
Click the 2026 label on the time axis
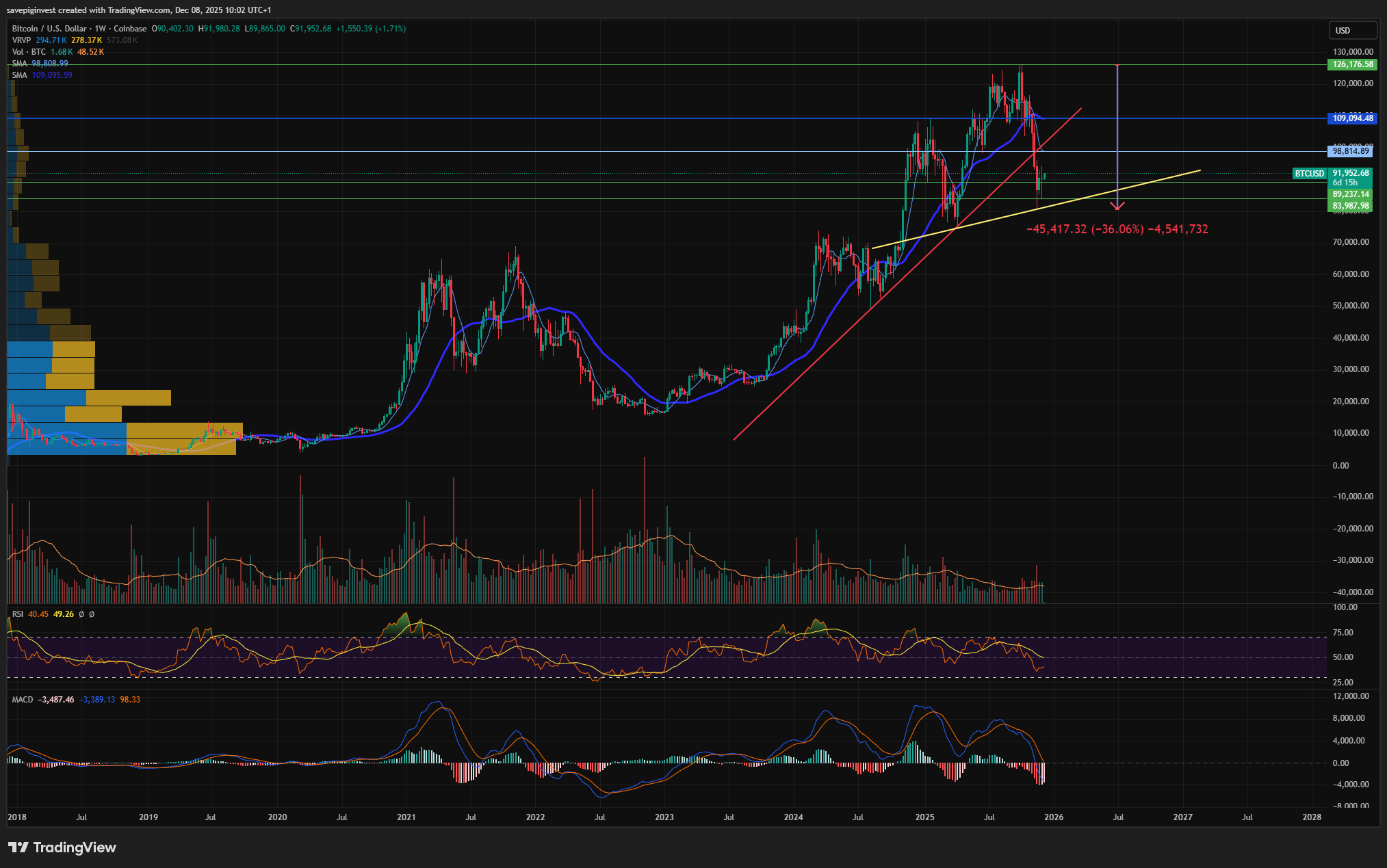[1054, 817]
